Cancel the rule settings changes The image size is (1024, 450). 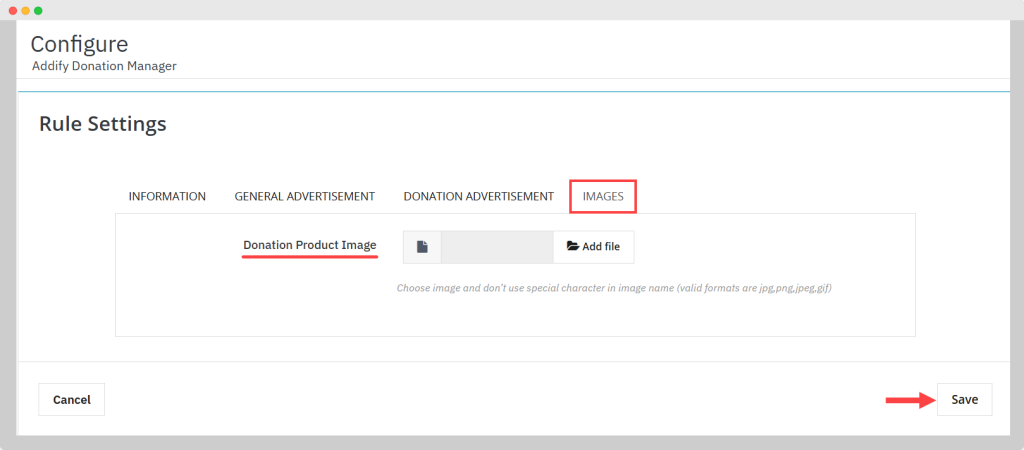[x=72, y=399]
